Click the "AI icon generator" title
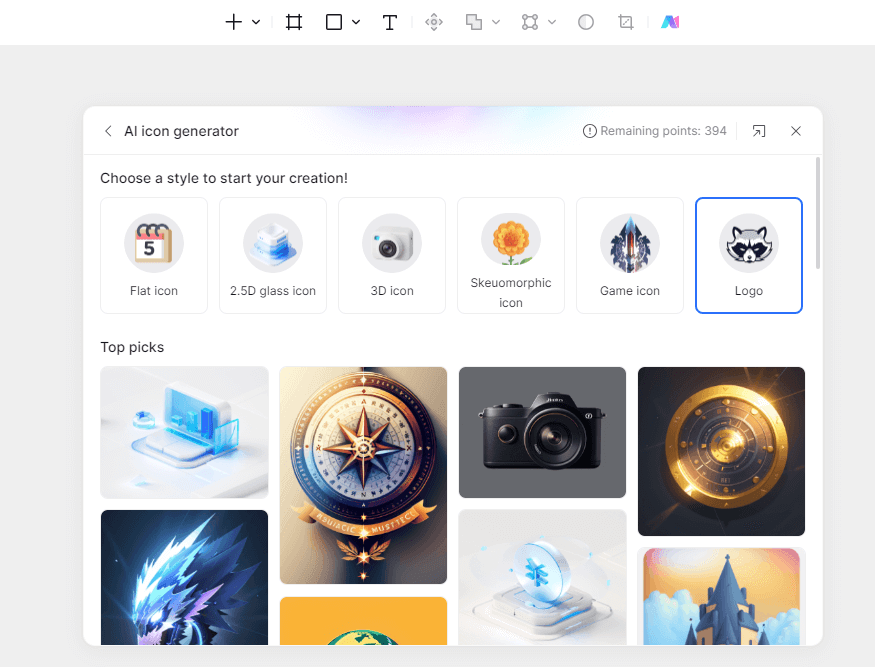The width and height of the screenshot is (875, 667). (x=181, y=131)
